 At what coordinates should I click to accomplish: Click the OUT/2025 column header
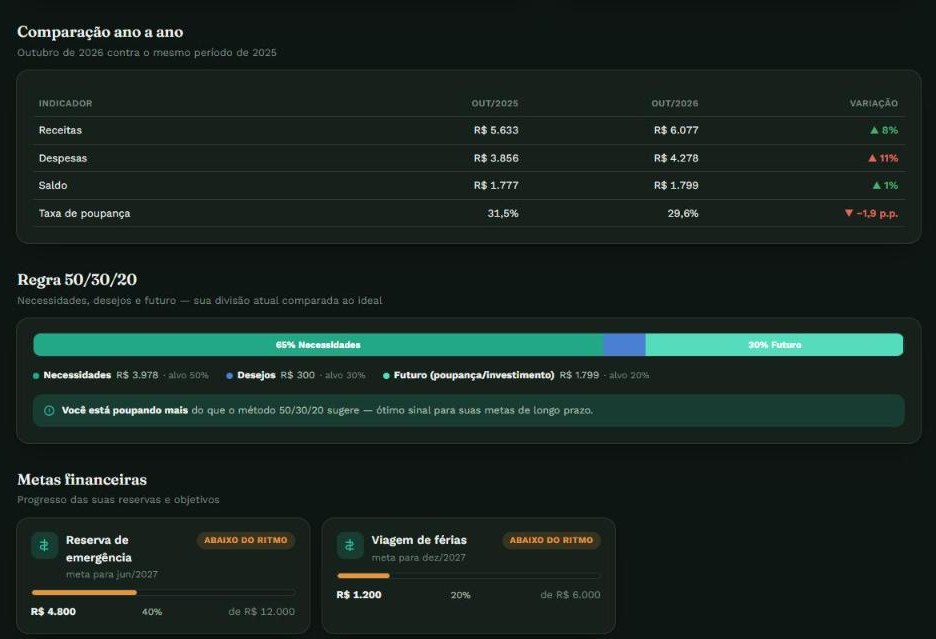(495, 103)
